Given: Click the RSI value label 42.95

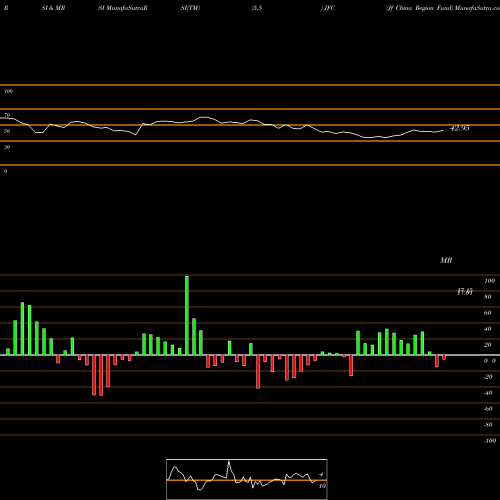Looking at the screenshot, I should coord(460,128).
